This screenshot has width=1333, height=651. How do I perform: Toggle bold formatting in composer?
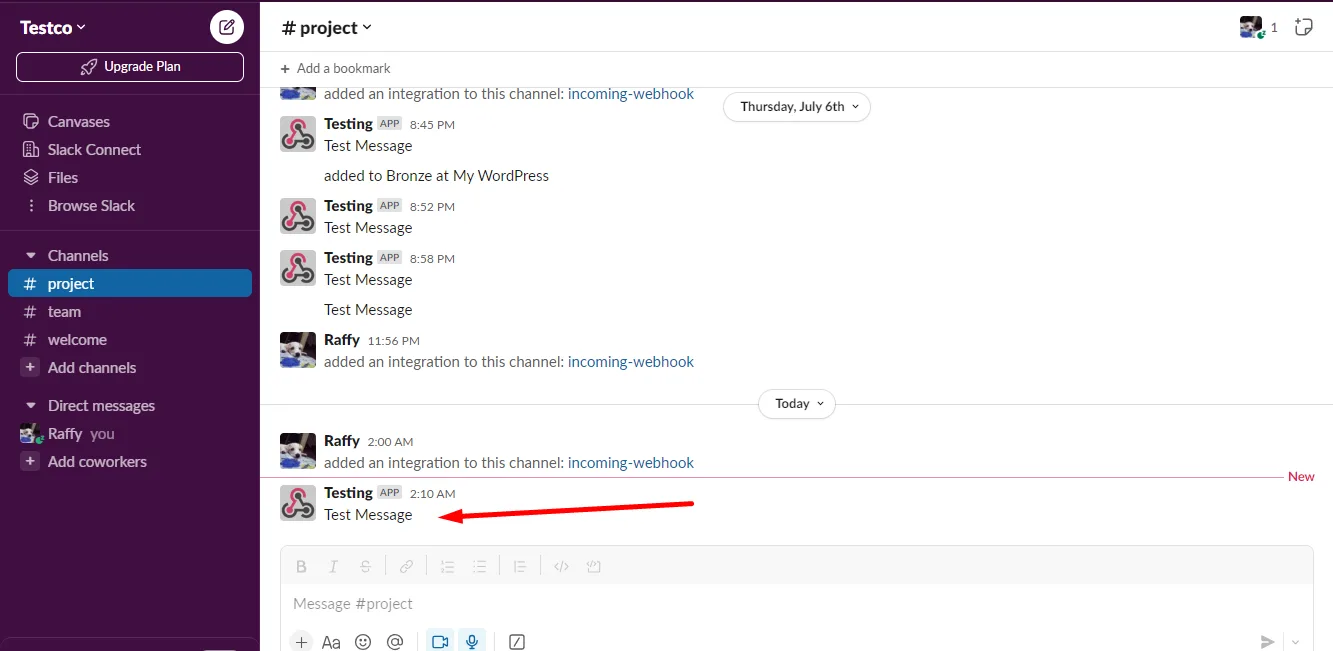click(x=301, y=566)
